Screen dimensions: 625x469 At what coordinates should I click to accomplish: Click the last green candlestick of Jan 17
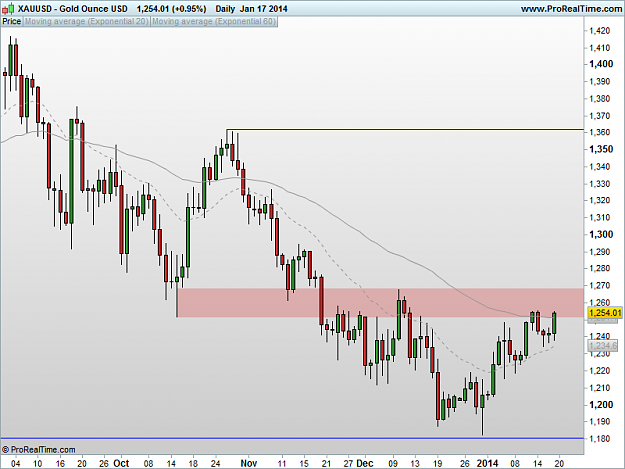pyautogui.click(x=554, y=324)
